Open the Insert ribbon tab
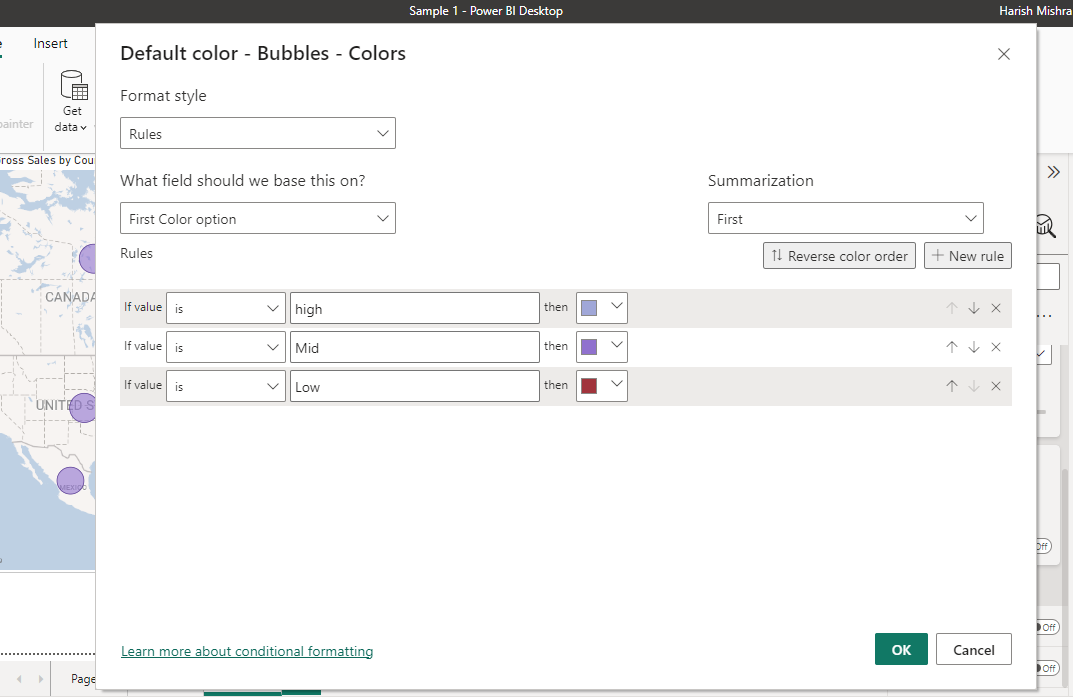Screen dimensions: 1073x697 click(x=51, y=43)
